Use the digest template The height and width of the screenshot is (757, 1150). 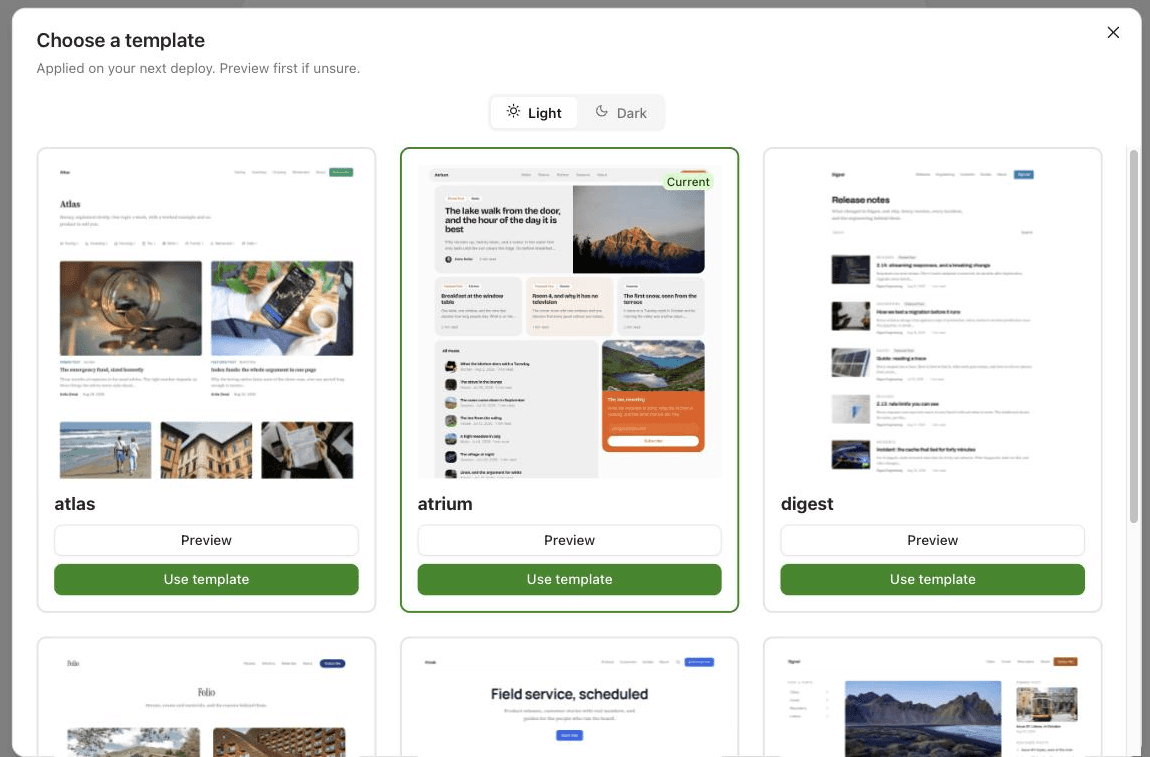pyautogui.click(x=932, y=579)
